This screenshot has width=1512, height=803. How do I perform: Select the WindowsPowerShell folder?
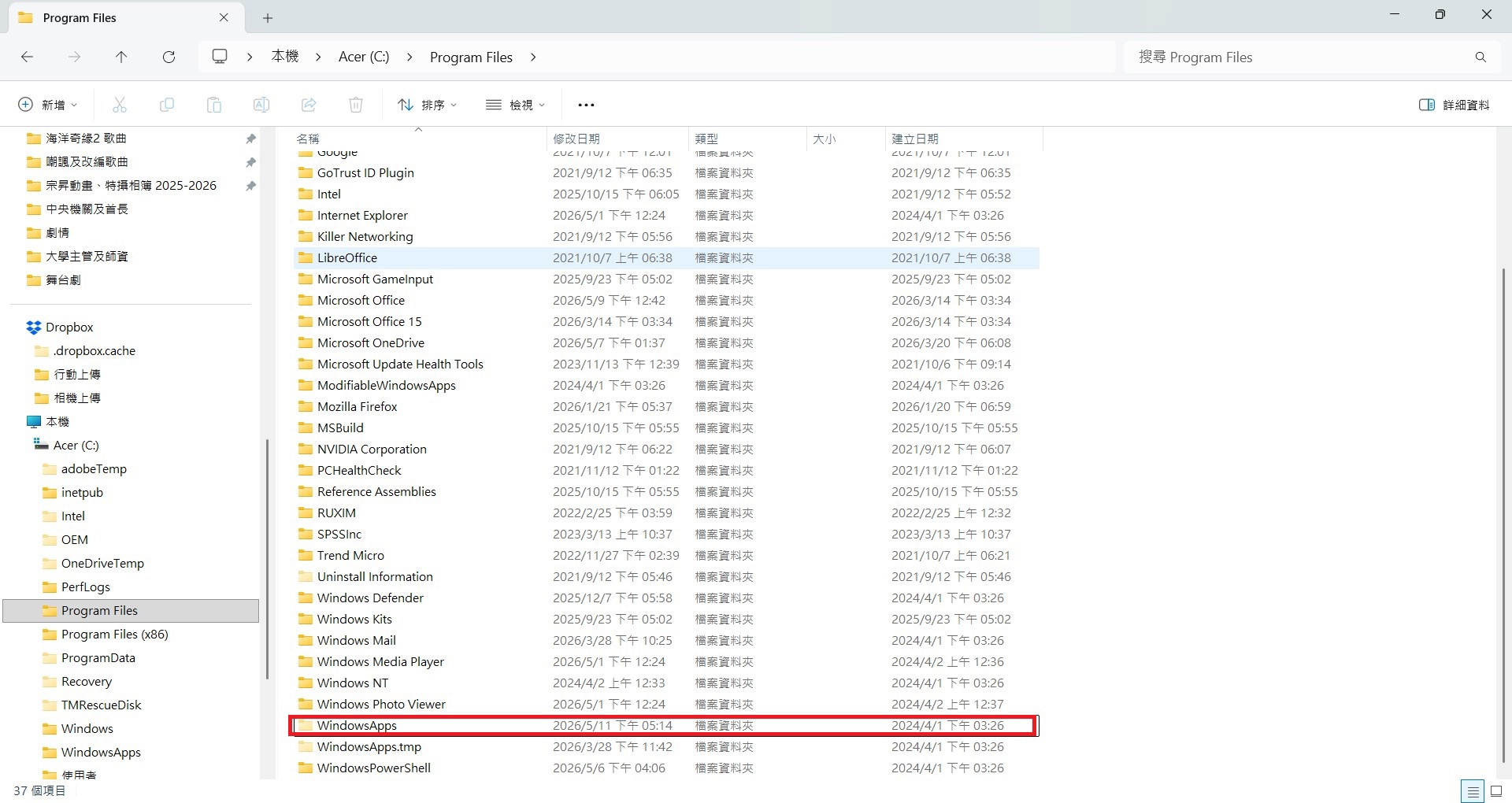(666, 768)
